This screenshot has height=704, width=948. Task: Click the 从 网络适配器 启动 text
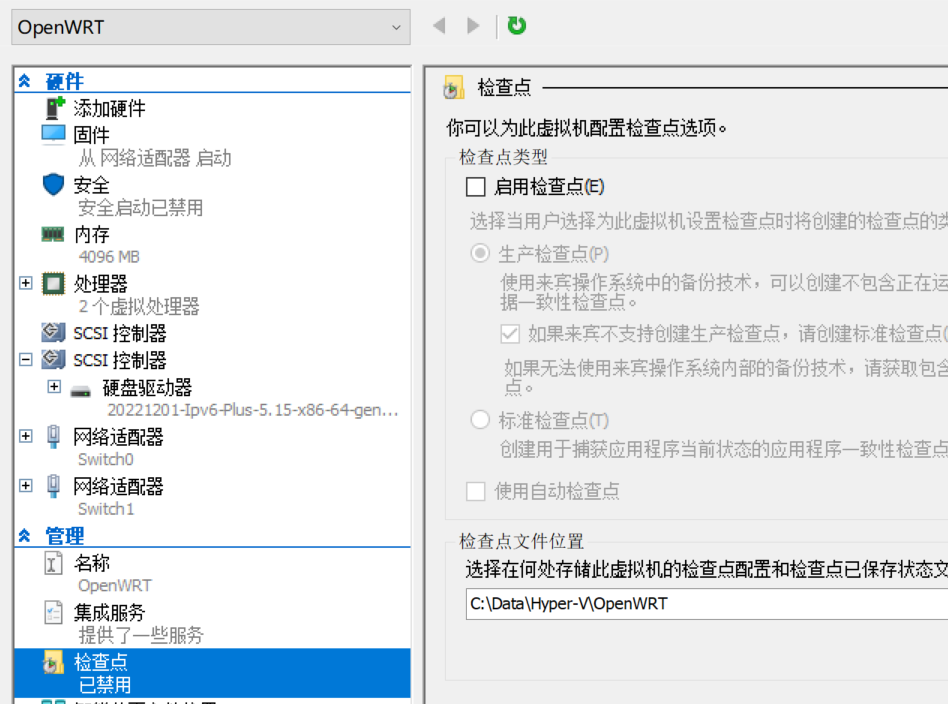pos(155,158)
